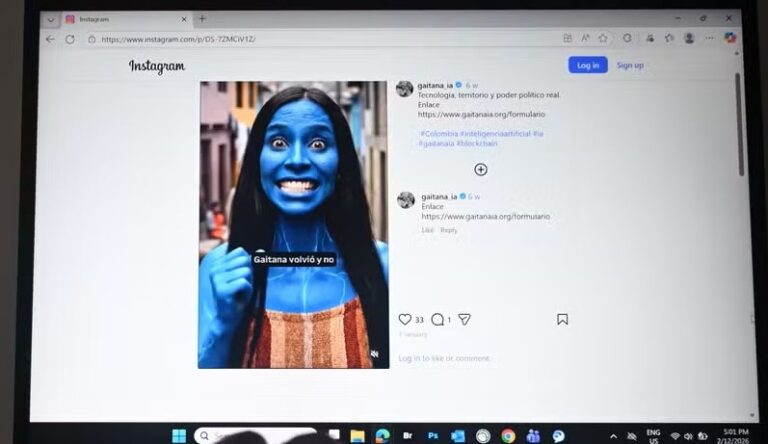Add page to favorites with star icon

coord(603,38)
